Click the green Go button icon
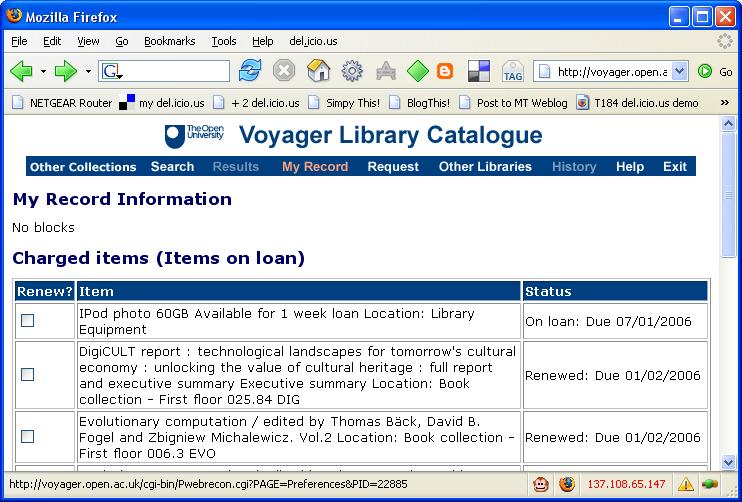The image size is (742, 502). [x=705, y=71]
